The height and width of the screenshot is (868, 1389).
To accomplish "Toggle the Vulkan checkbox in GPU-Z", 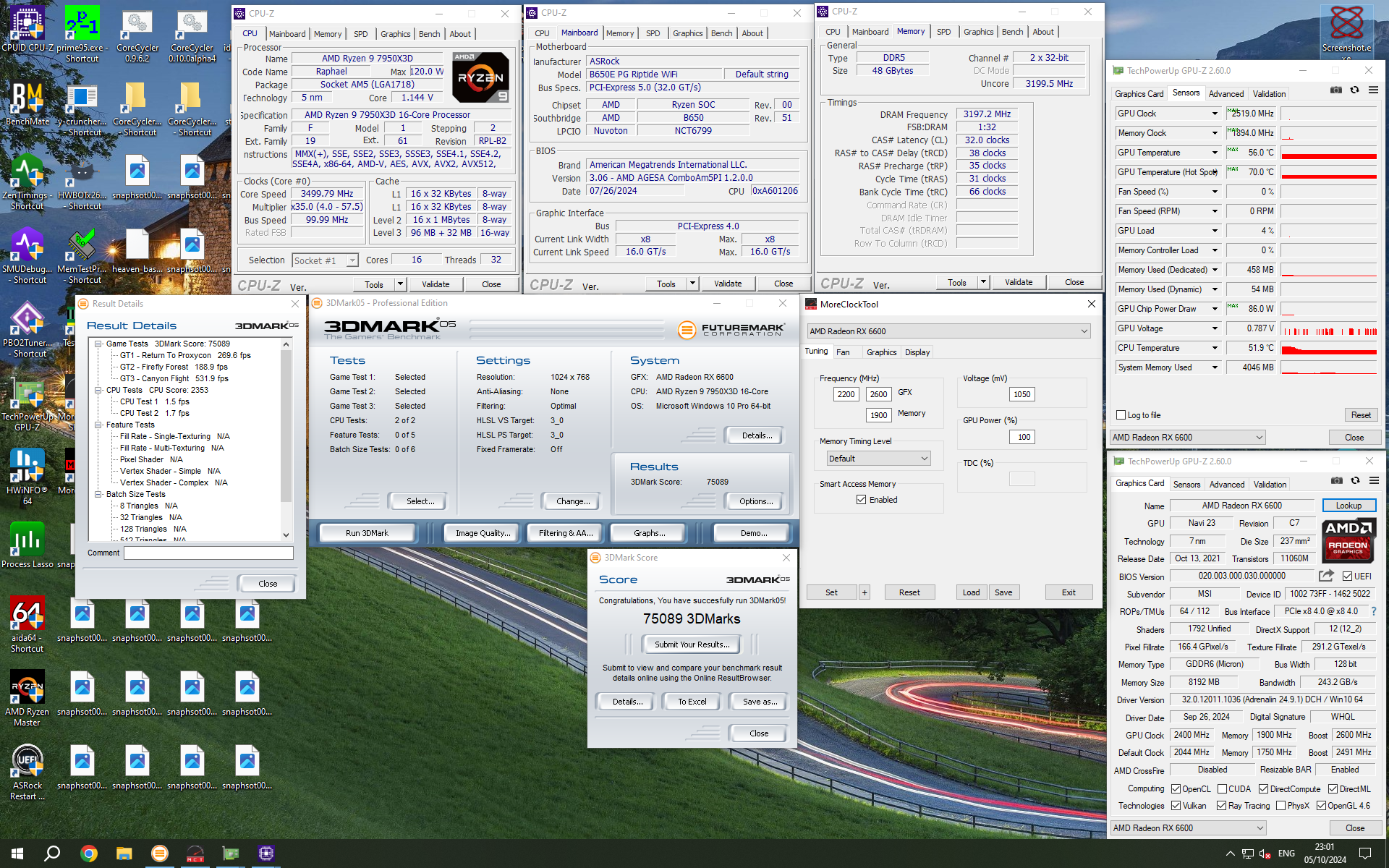I will click(1176, 806).
